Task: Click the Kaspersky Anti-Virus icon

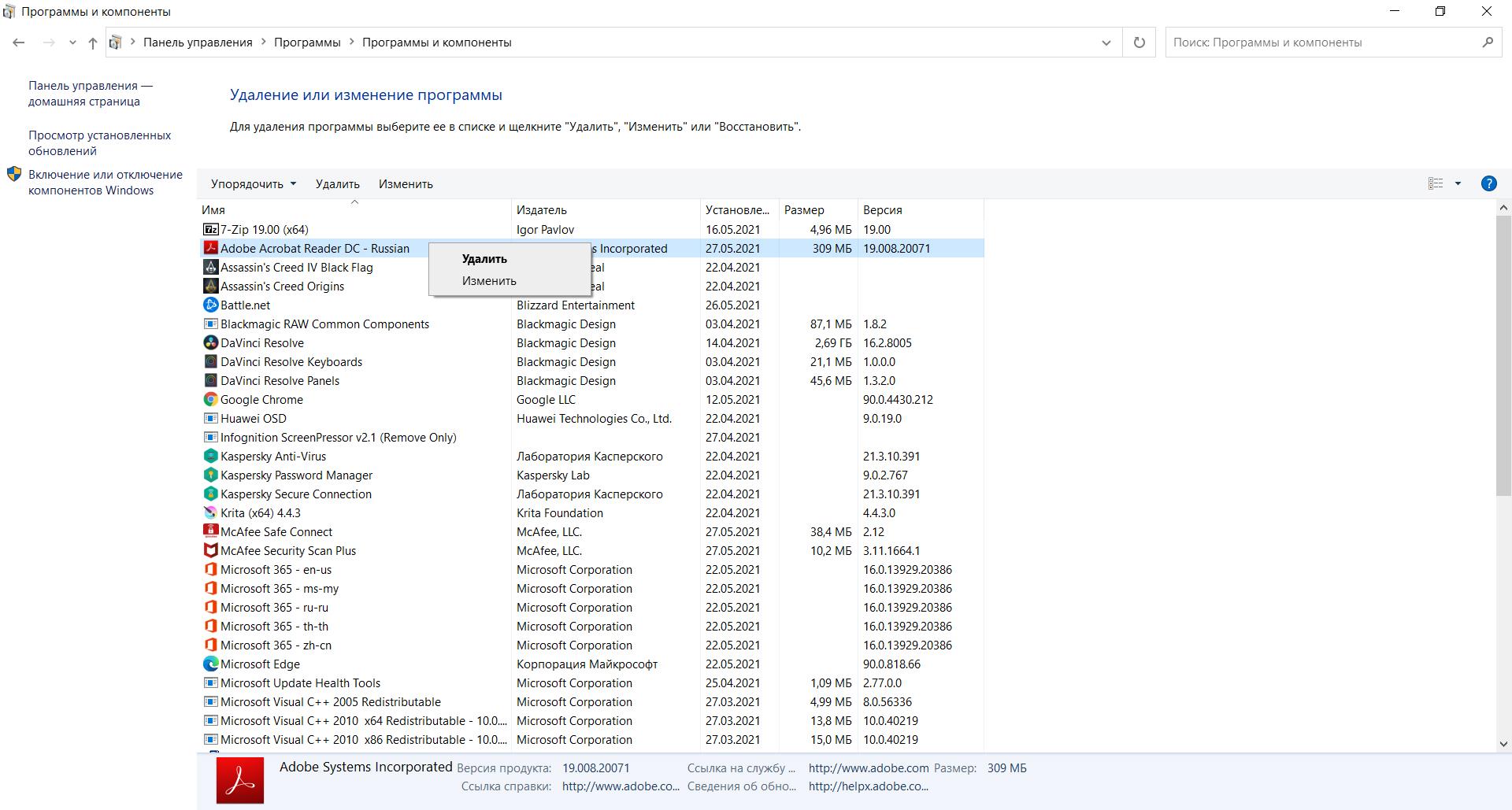Action: tap(210, 456)
